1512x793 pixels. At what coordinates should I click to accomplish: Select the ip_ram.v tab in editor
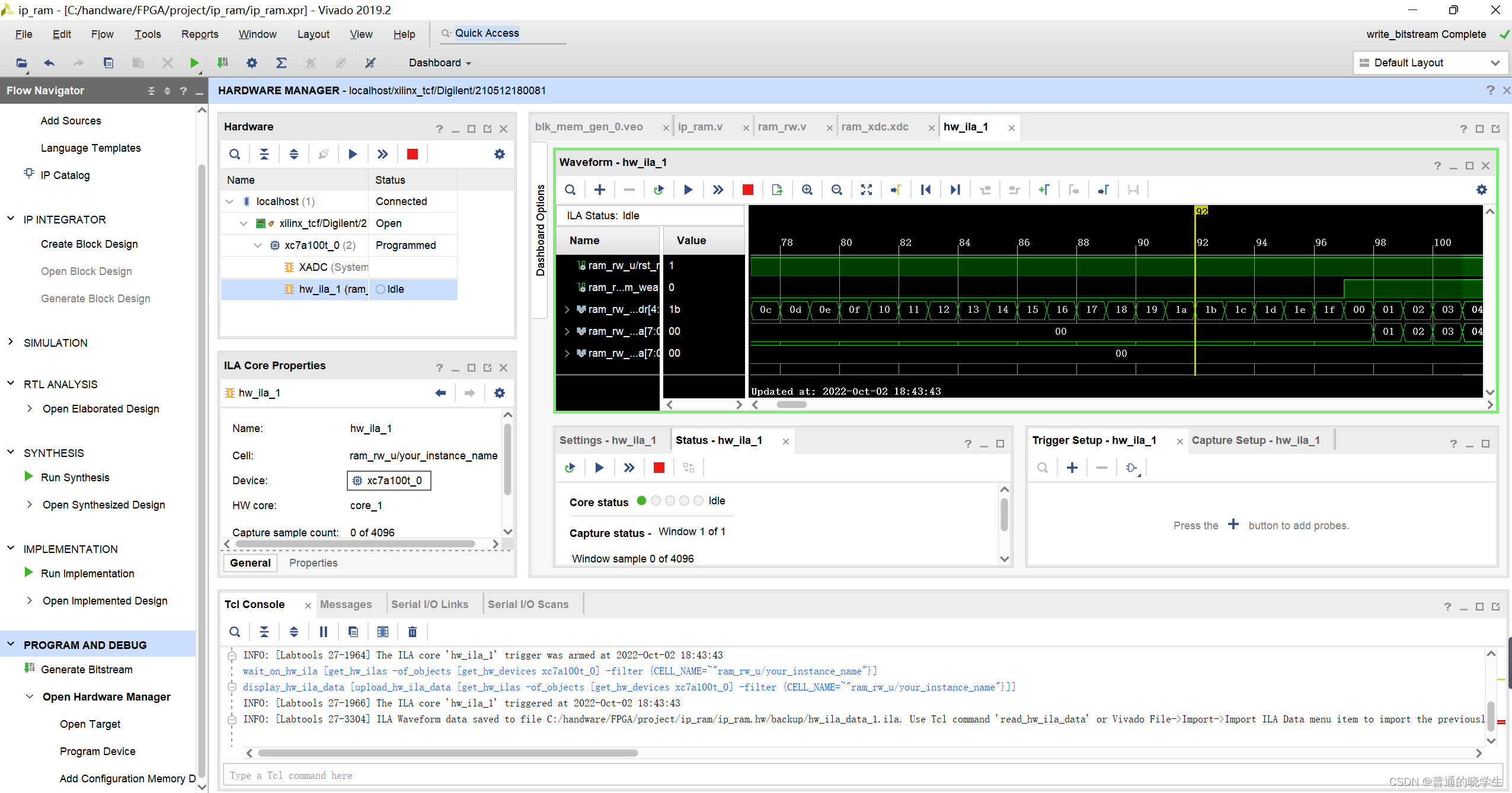pos(701,127)
